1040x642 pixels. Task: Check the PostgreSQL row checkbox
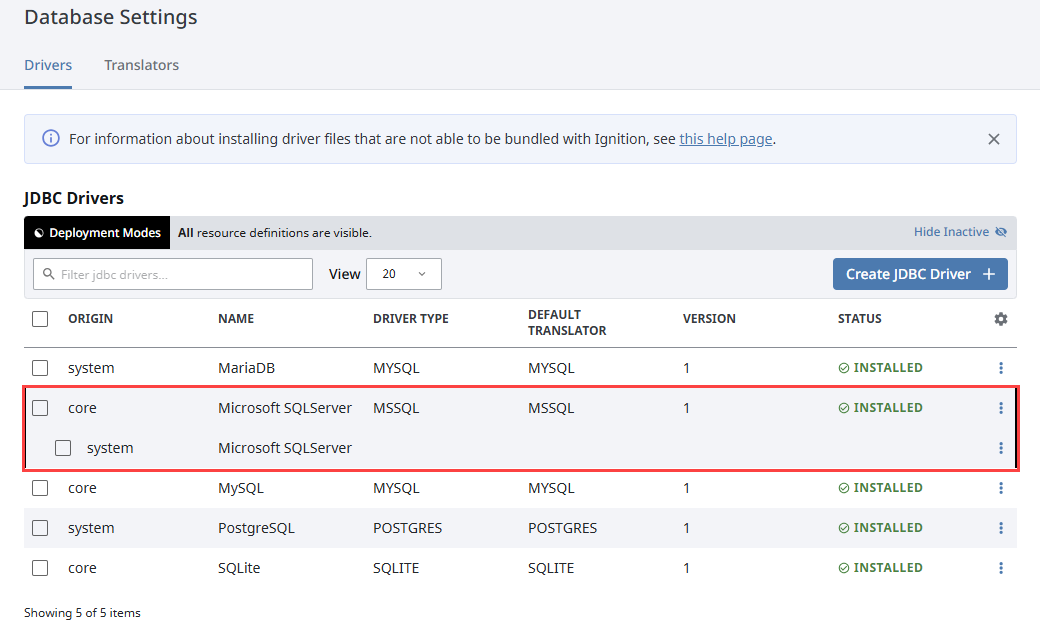pyautogui.click(x=40, y=528)
